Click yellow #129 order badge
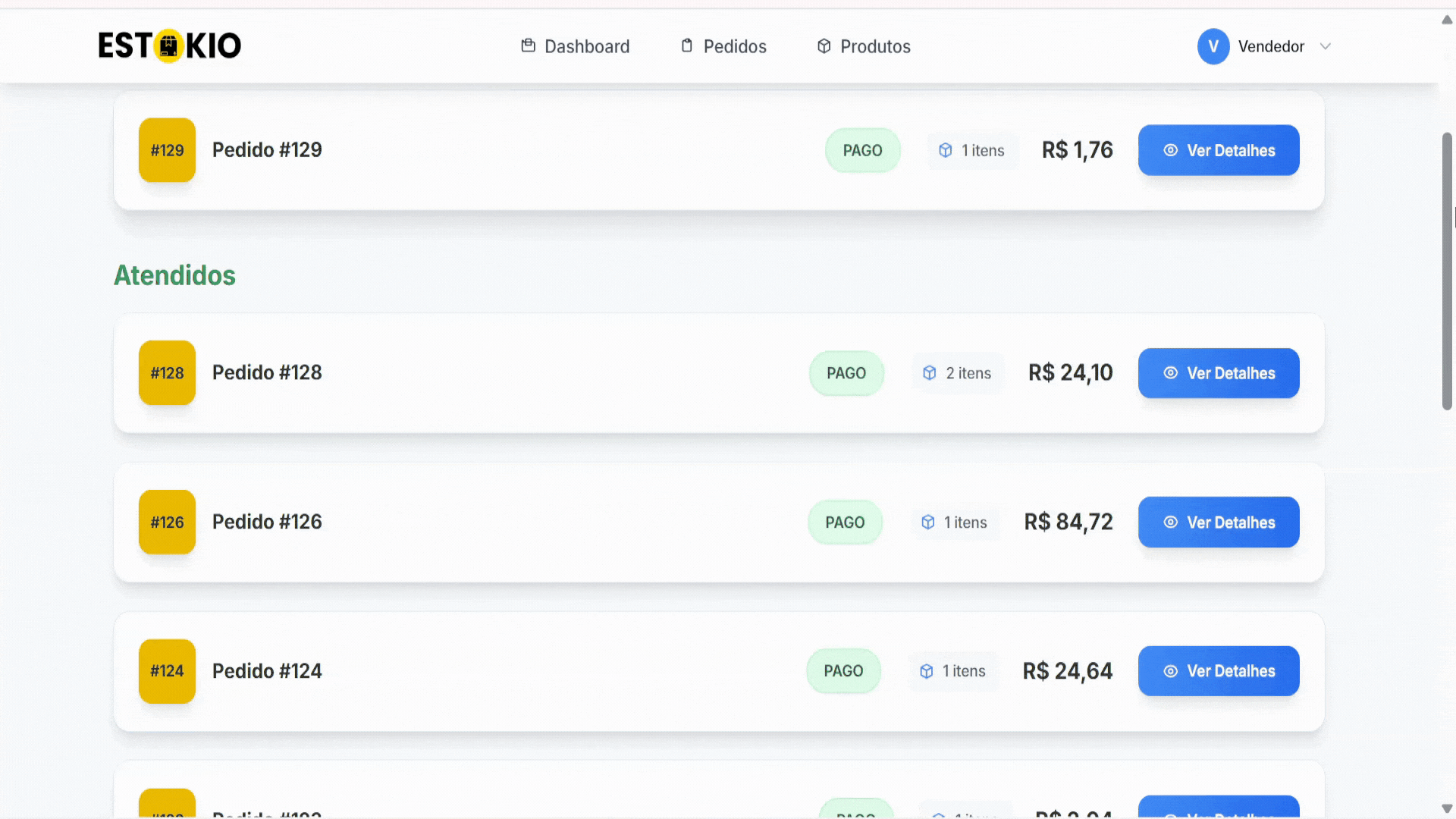Image resolution: width=1456 pixels, height=819 pixels. [x=167, y=150]
